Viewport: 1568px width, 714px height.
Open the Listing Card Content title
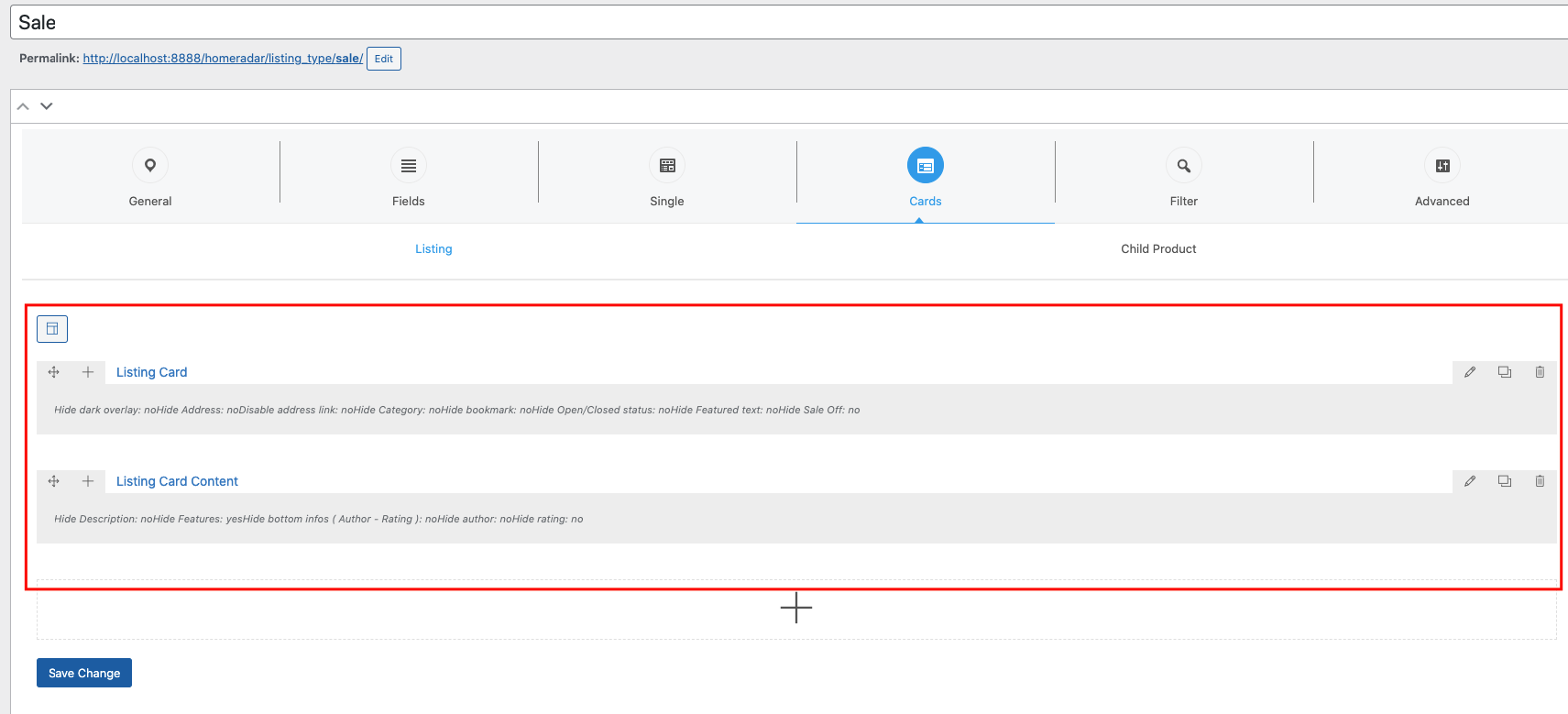pos(177,481)
